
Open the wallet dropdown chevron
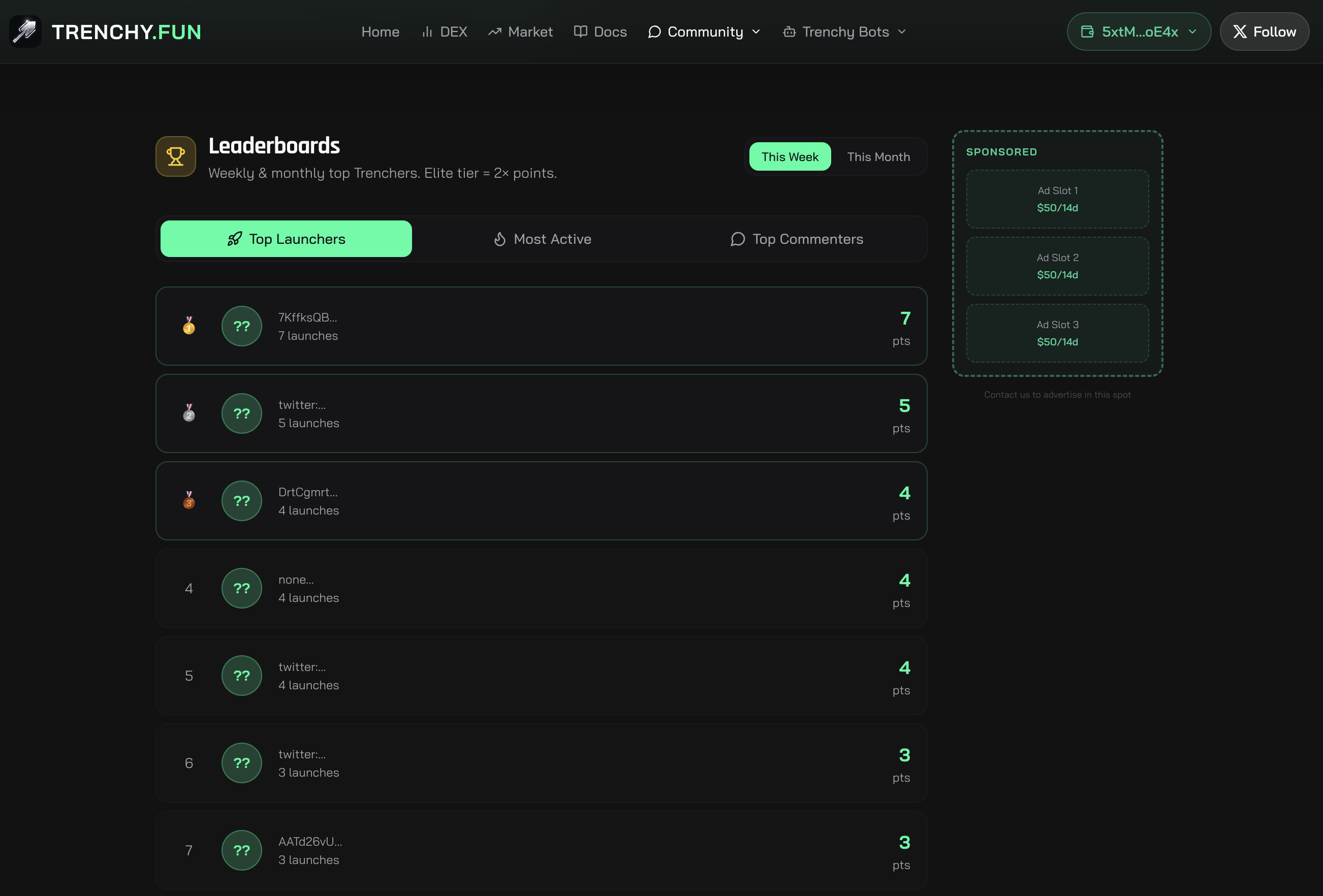tap(1192, 32)
